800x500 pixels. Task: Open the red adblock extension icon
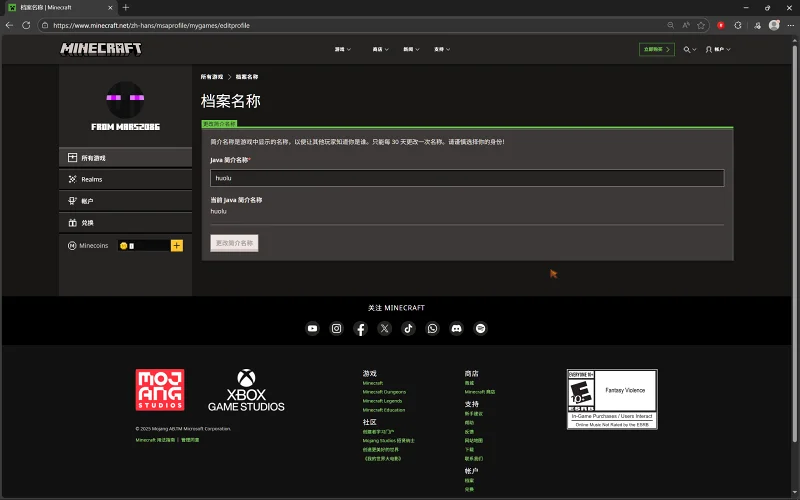pyautogui.click(x=720, y=25)
